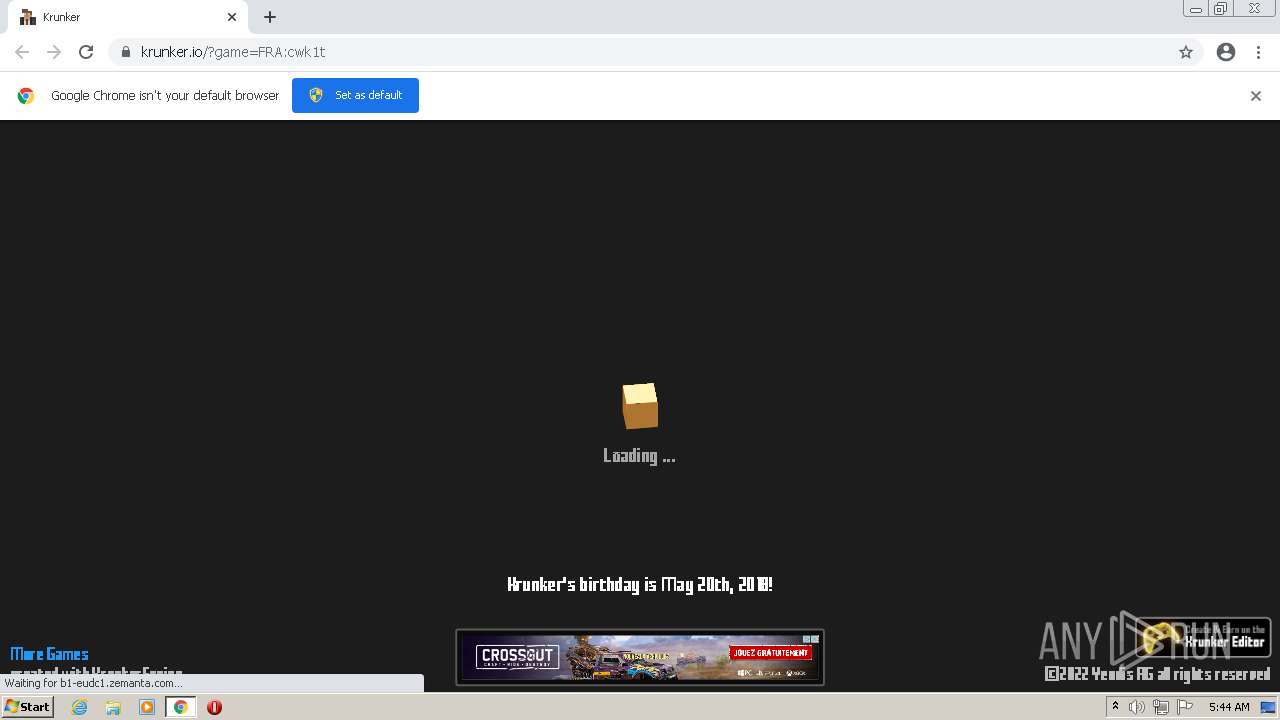Click the loading cube icon
Screen dimensions: 1280x720
640,406
